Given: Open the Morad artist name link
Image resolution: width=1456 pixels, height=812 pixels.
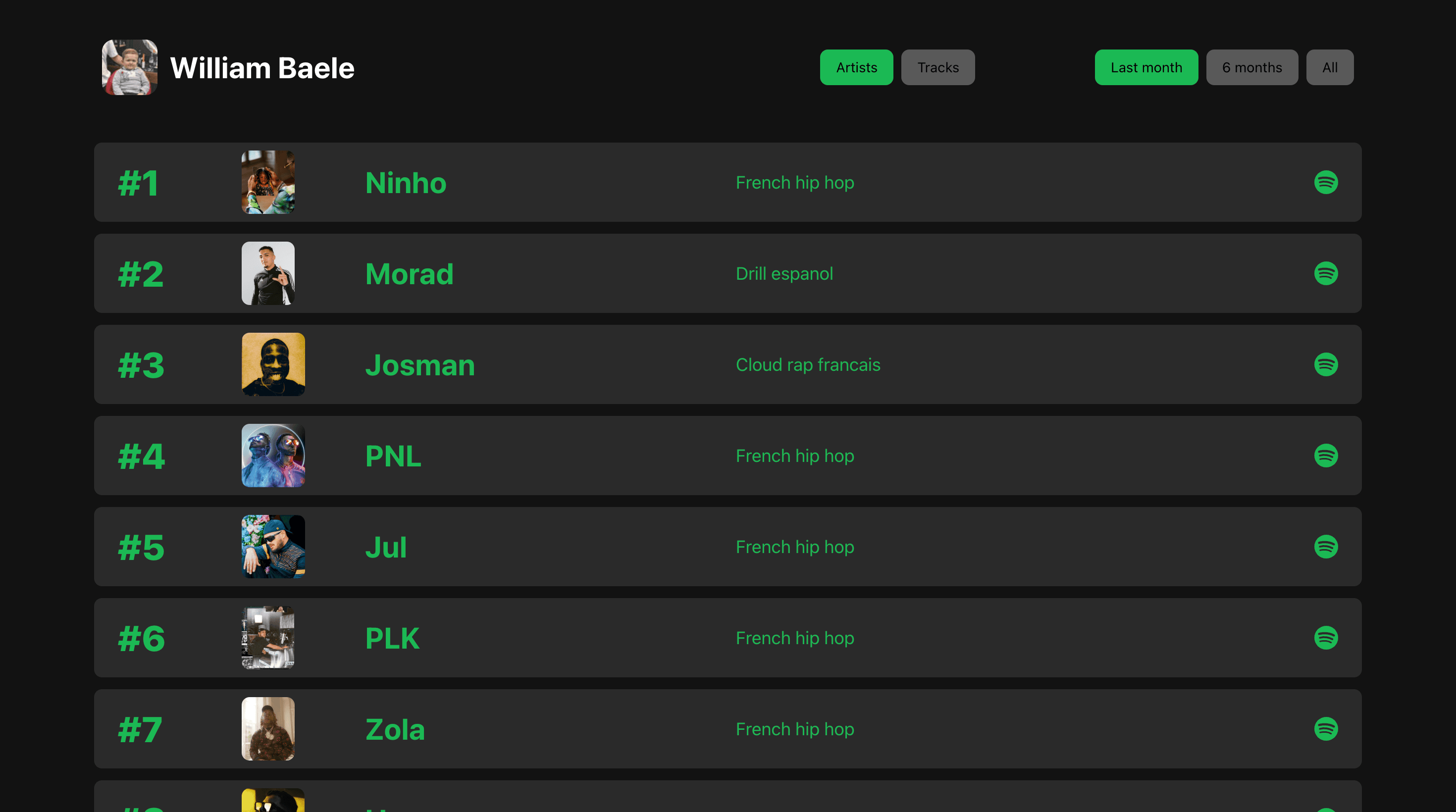Looking at the screenshot, I should coord(409,274).
